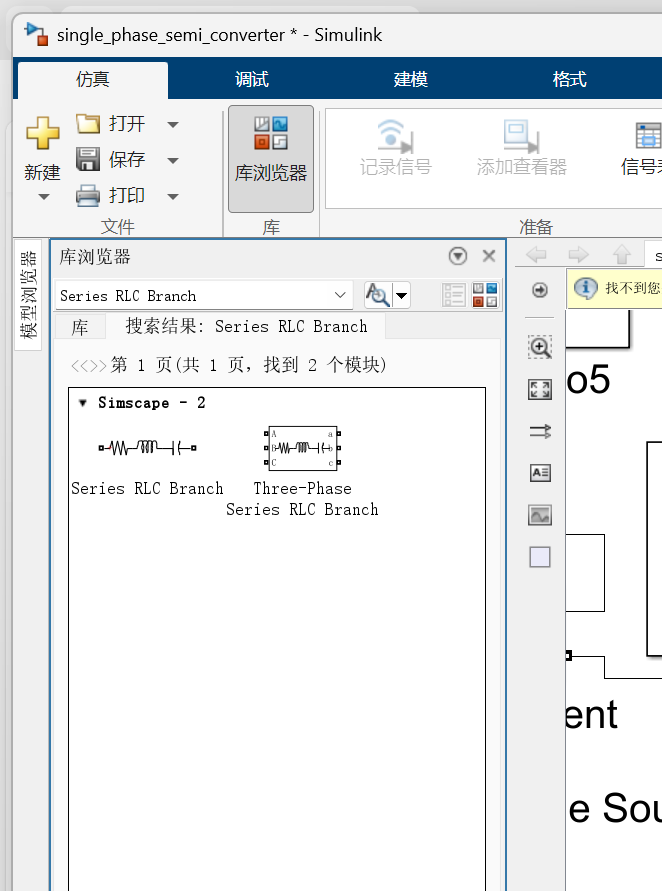The image size is (662, 891).
Task: Expand the 打印 dropdown arrow
Action: (x=173, y=197)
